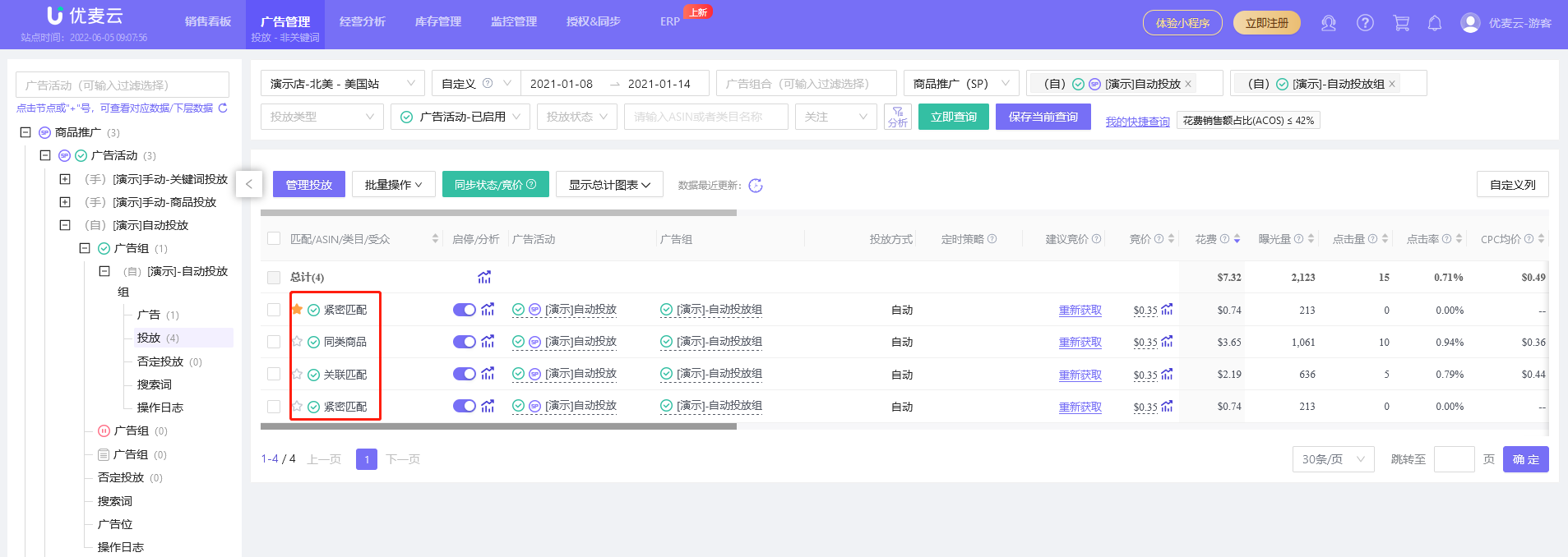Click the help icon beside the 自定义 date selector
This screenshot has height=557, width=1568.
[x=488, y=83]
